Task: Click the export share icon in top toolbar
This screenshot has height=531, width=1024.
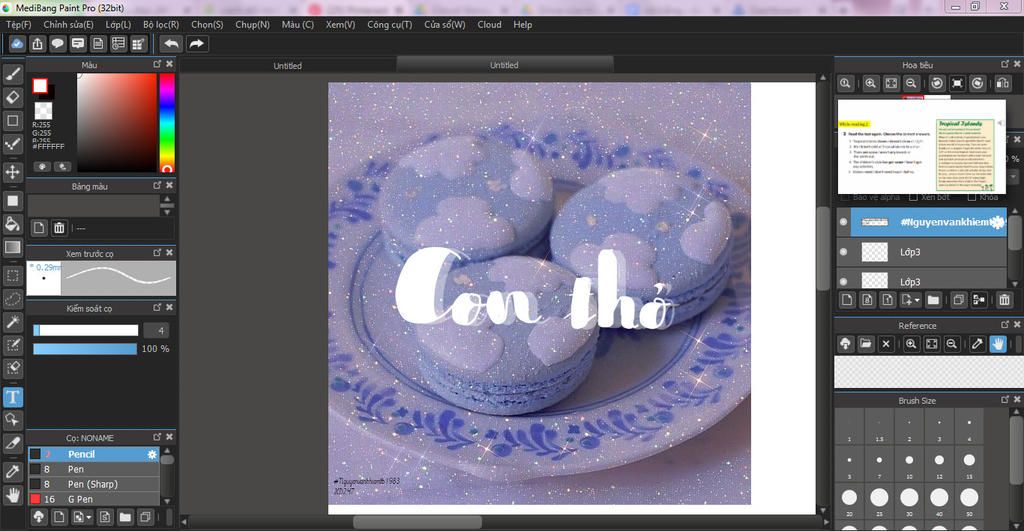Action: tap(37, 44)
